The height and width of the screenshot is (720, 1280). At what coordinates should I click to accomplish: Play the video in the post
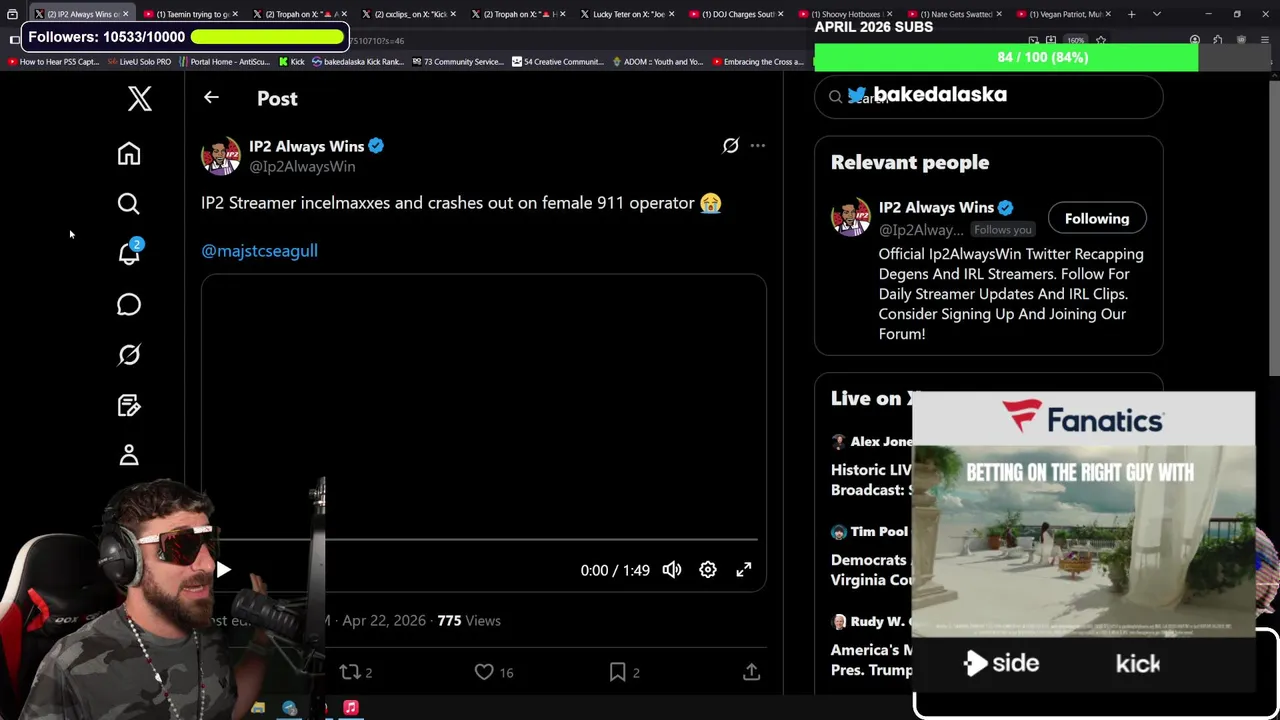[224, 570]
